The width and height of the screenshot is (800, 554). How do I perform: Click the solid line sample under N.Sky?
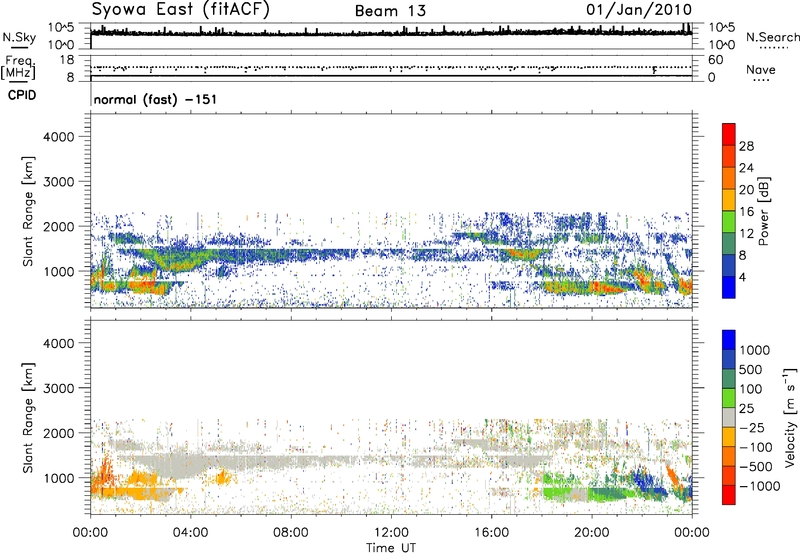coord(19,48)
